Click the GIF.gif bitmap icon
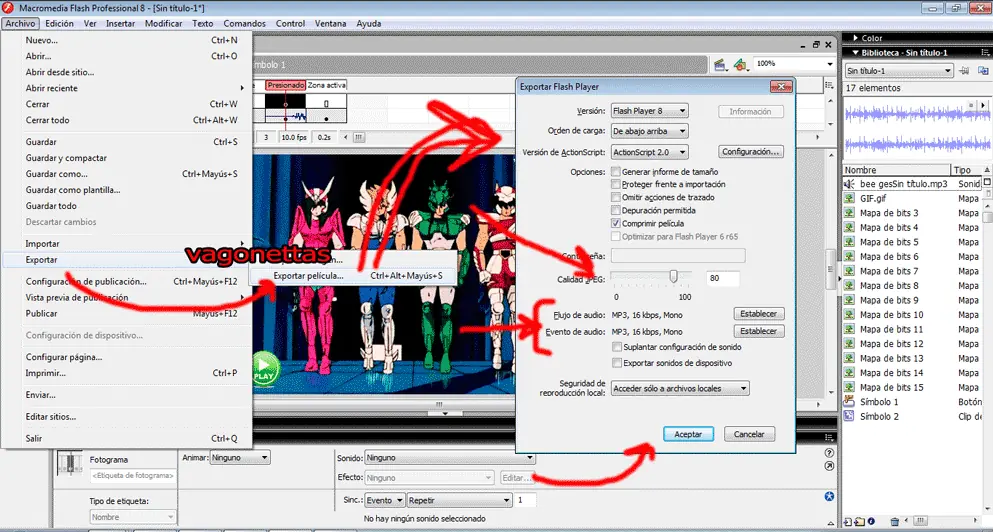993x532 pixels. pyautogui.click(x=850, y=198)
